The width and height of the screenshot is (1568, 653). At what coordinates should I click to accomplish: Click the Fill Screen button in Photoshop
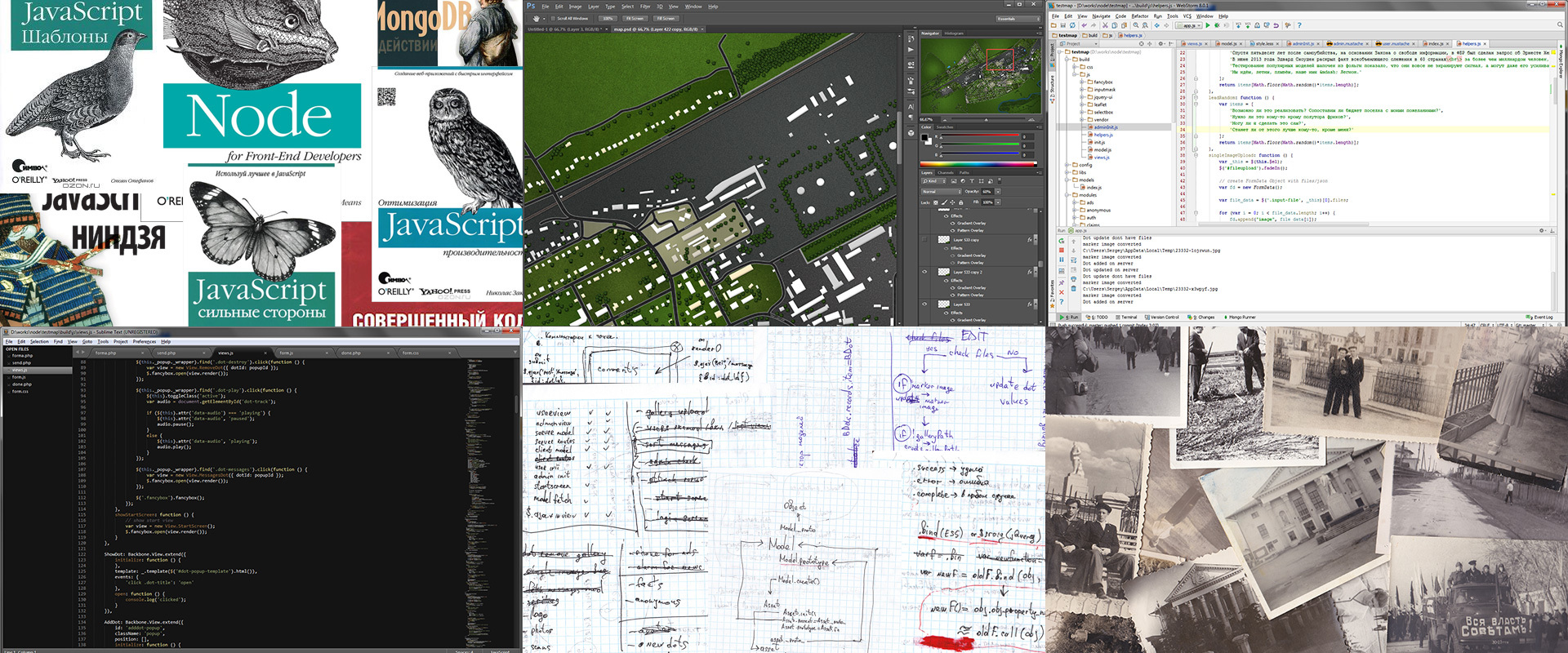666,18
